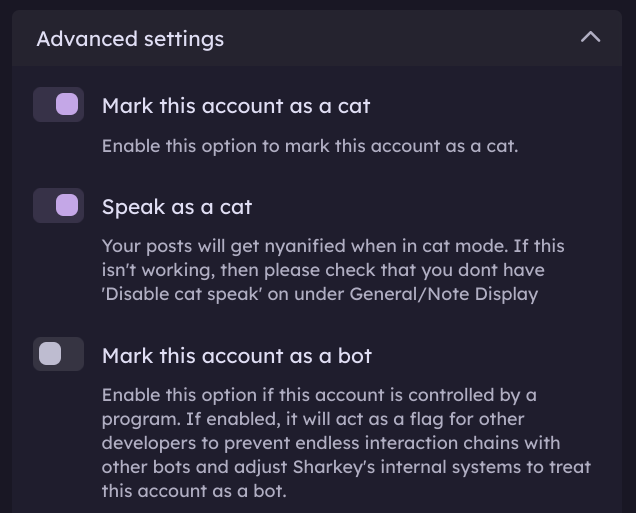Disable the "Mark this account as a cat" toggle

[x=58, y=105]
